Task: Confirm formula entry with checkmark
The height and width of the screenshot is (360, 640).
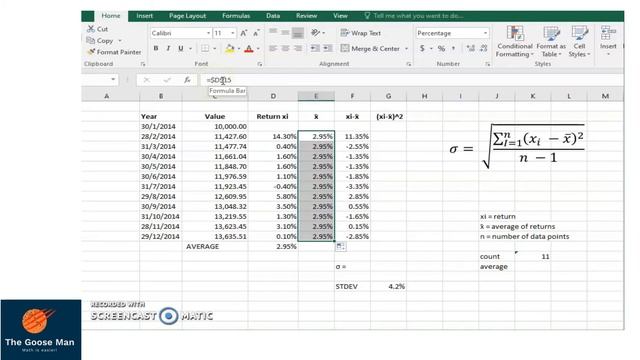Action: [167, 80]
